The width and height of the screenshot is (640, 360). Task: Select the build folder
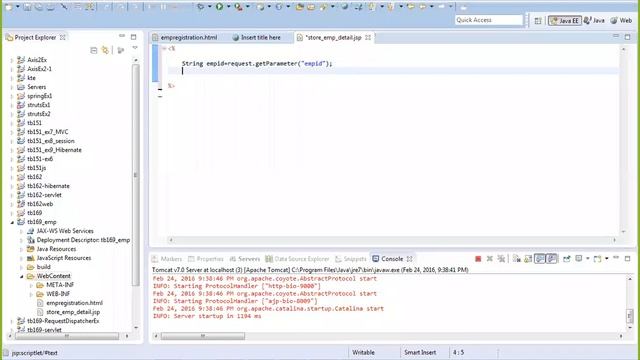tap(39, 267)
